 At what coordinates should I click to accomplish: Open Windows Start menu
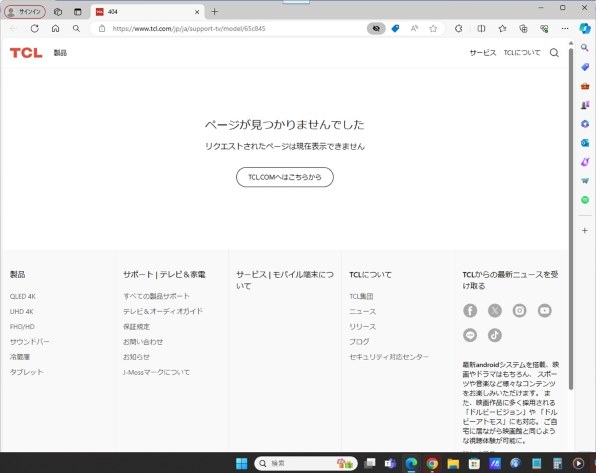pyautogui.click(x=241, y=463)
